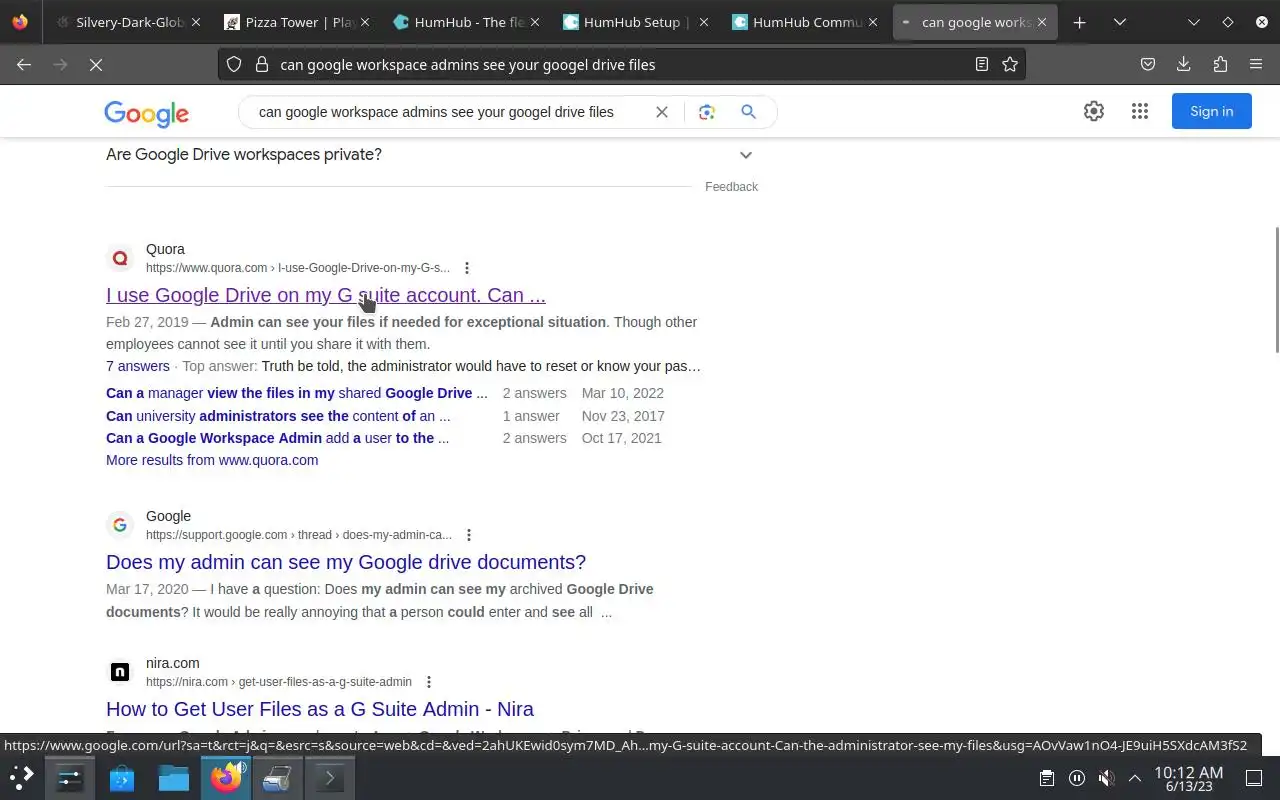The height and width of the screenshot is (800, 1280).
Task: Open clipboard tray icon
Action: [x=1046, y=778]
